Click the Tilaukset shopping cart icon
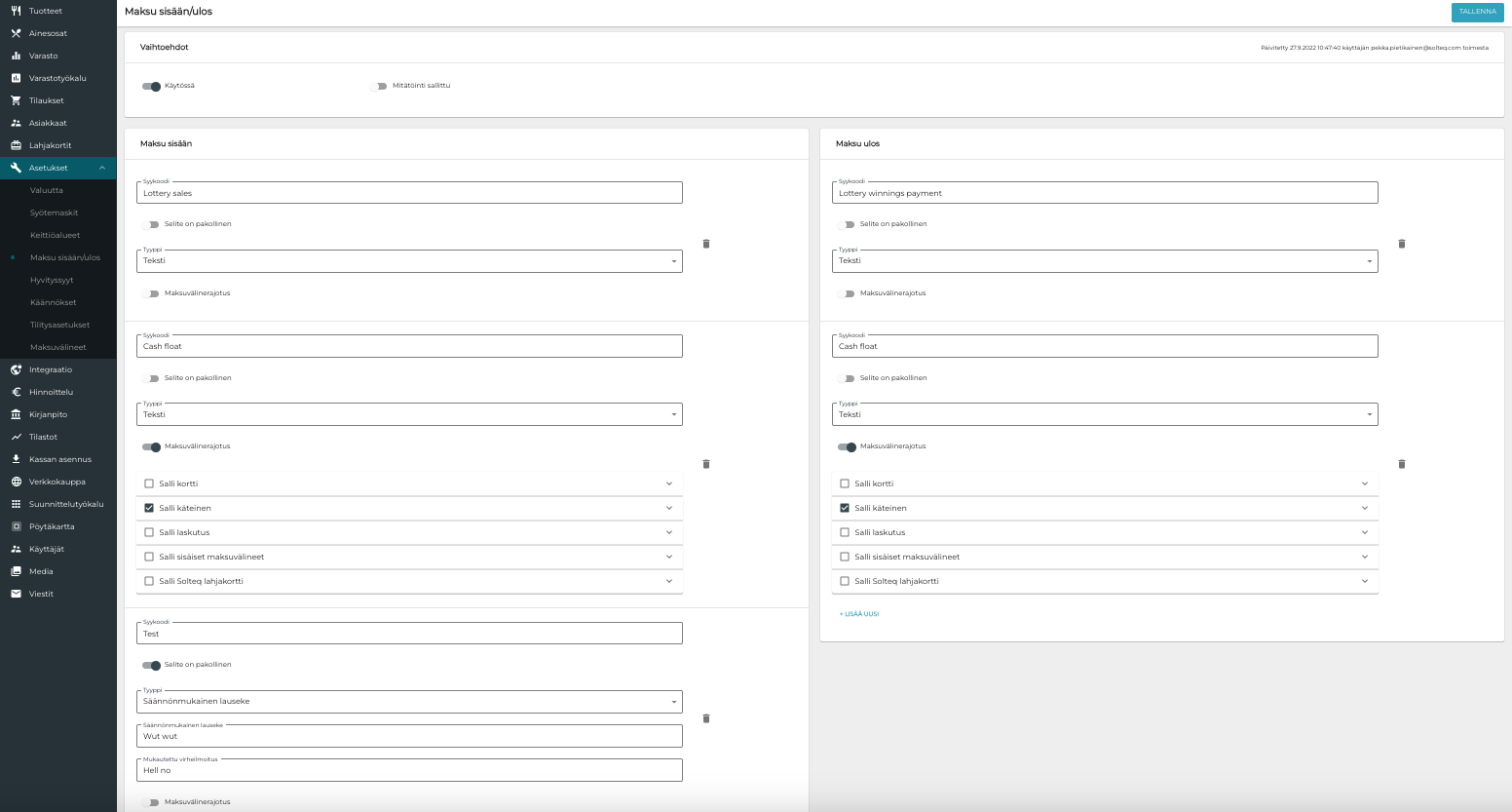The height and width of the screenshot is (812, 1512). (16, 100)
